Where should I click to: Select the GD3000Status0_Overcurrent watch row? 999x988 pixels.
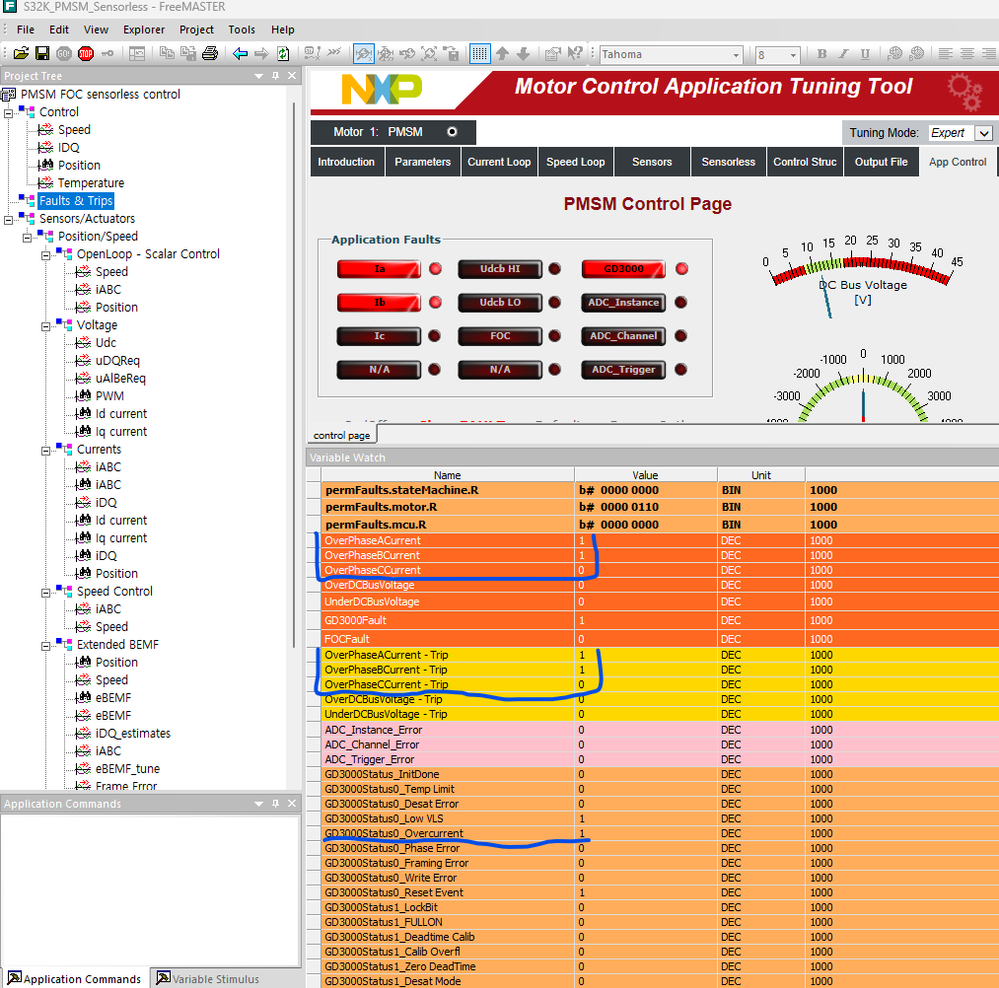(652, 833)
